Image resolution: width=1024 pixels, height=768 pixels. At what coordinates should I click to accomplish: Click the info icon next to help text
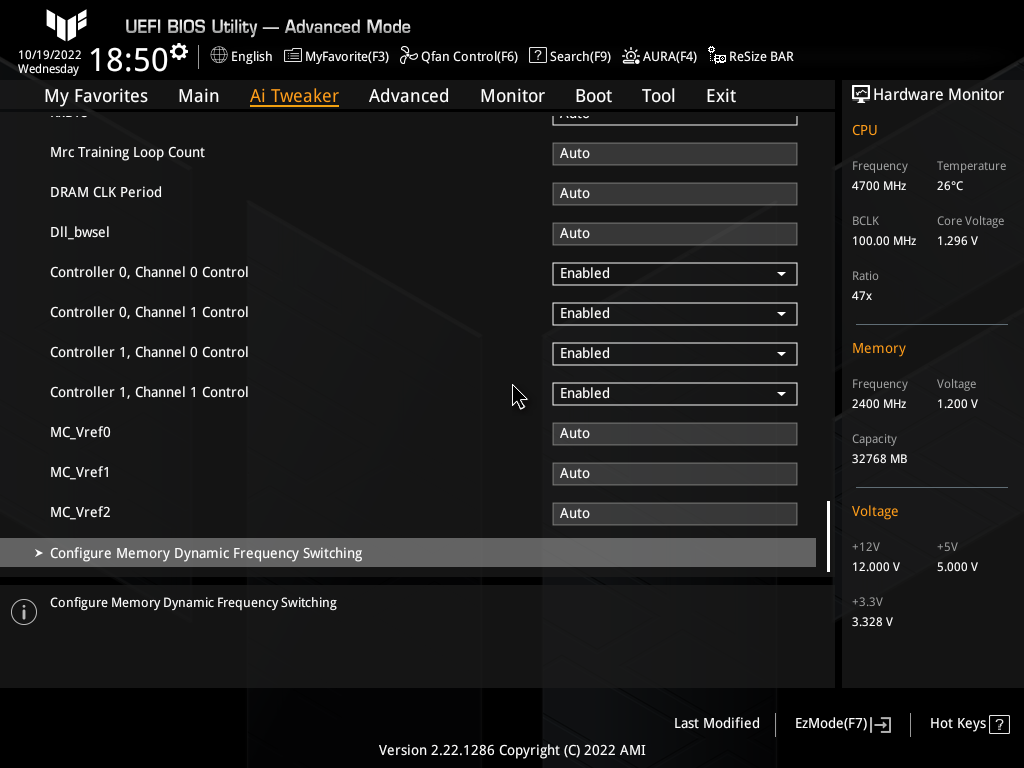point(23,611)
